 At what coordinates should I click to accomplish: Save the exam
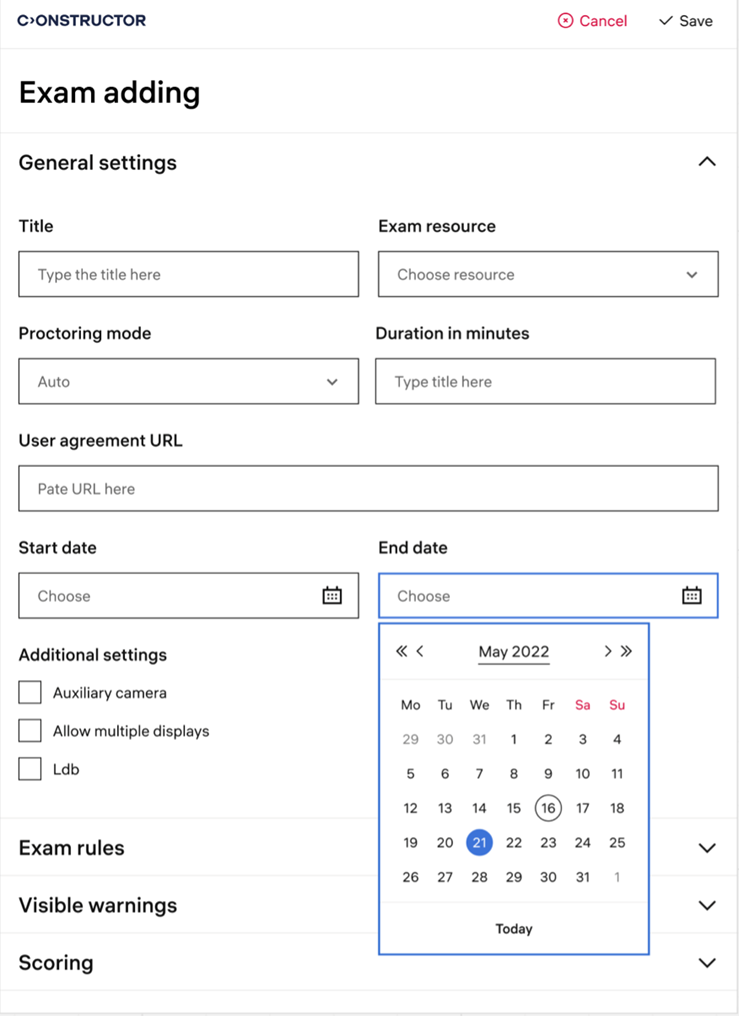pos(685,21)
